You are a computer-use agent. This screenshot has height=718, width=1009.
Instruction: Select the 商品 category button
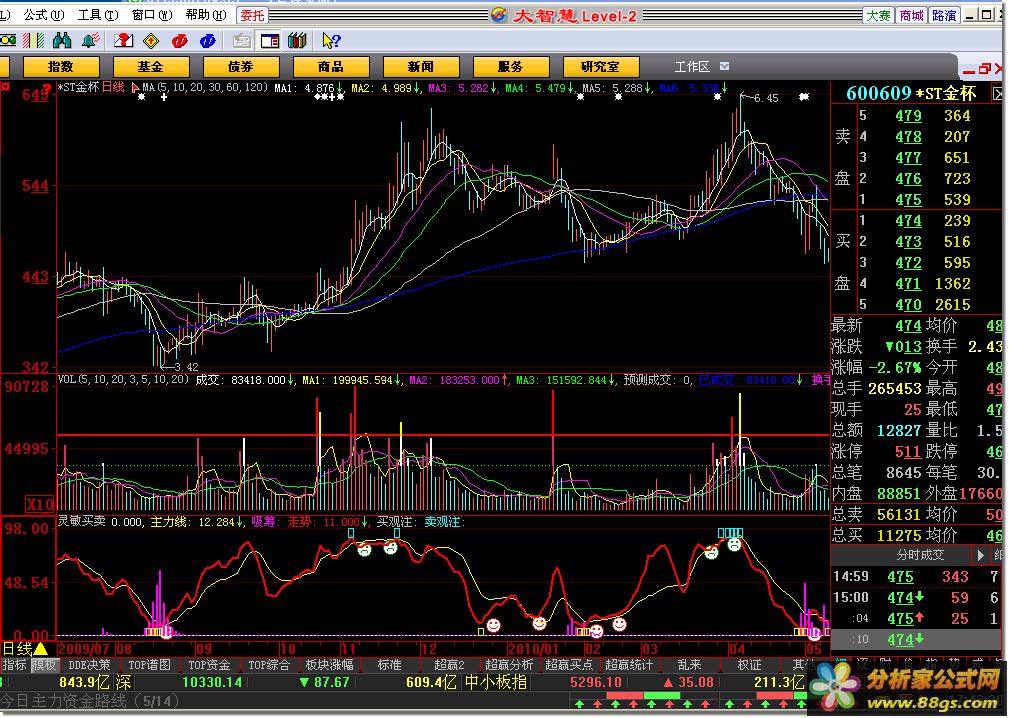pyautogui.click(x=331, y=67)
